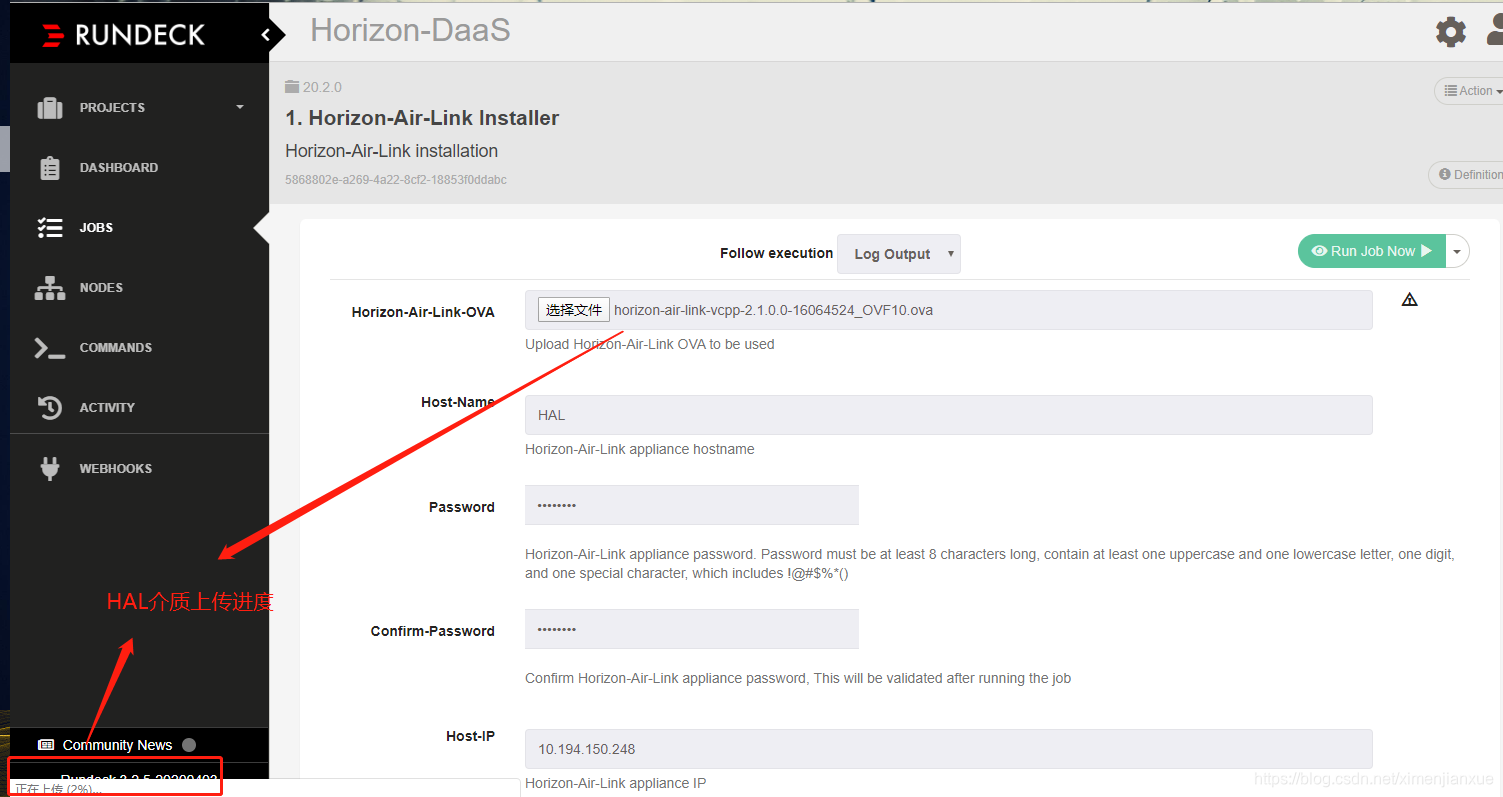Open Community News link
The image size is (1503, 797).
pos(117,745)
